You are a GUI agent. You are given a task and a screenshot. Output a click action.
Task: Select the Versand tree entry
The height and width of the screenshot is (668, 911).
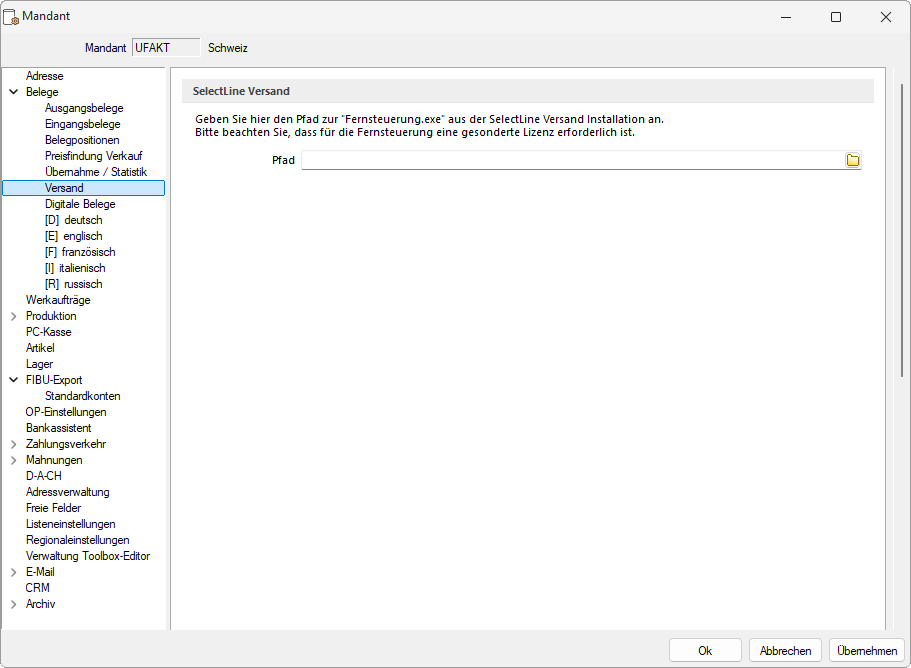click(84, 188)
